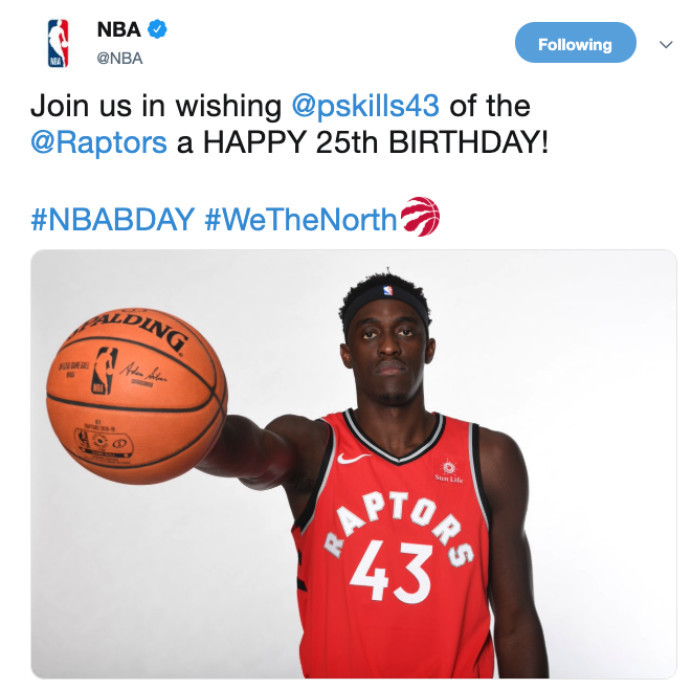The height and width of the screenshot is (689, 692).
Task: Click the NBA display name
Action: tap(119, 30)
